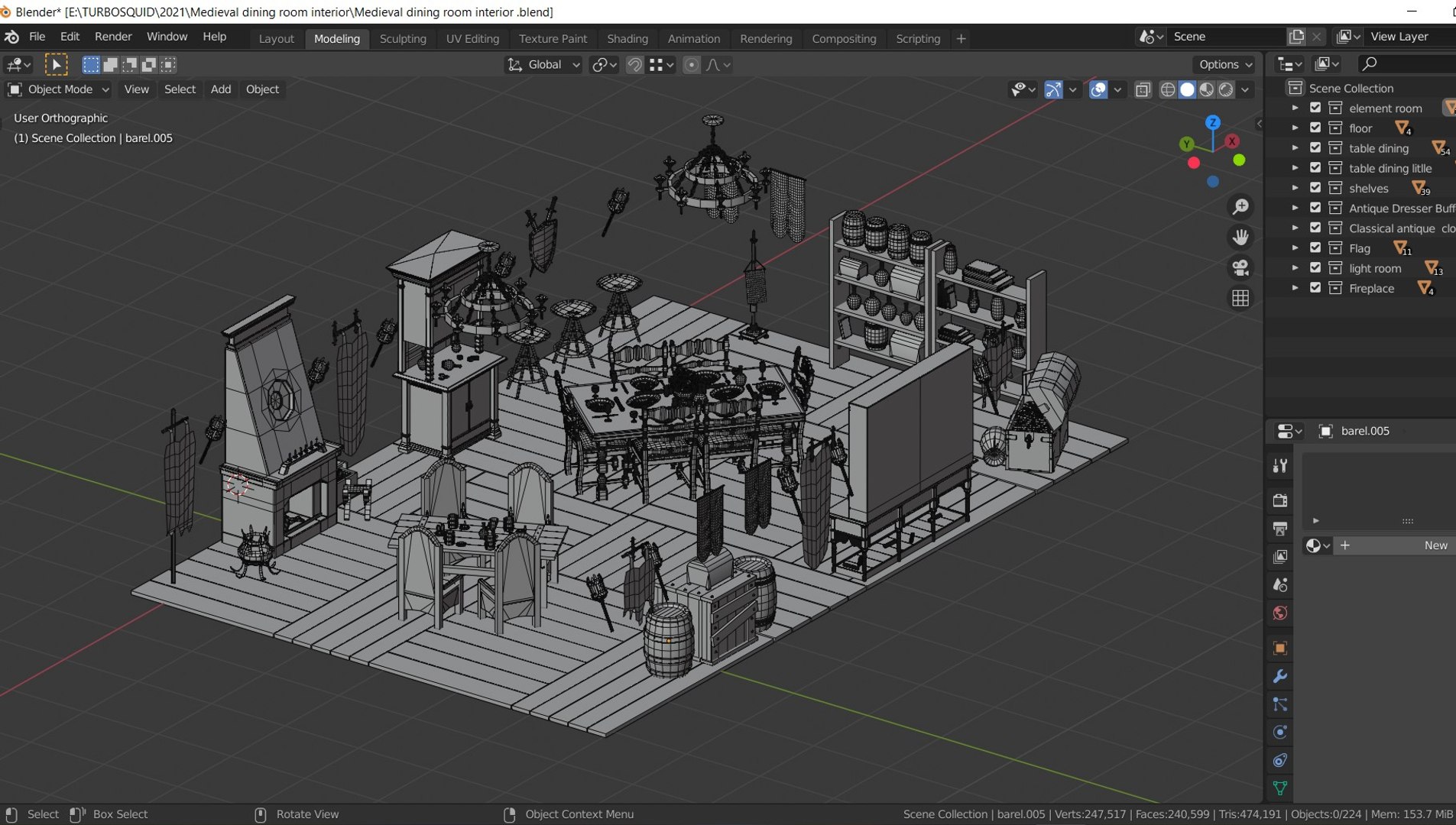
Task: Open the Render menu
Action: tap(113, 37)
